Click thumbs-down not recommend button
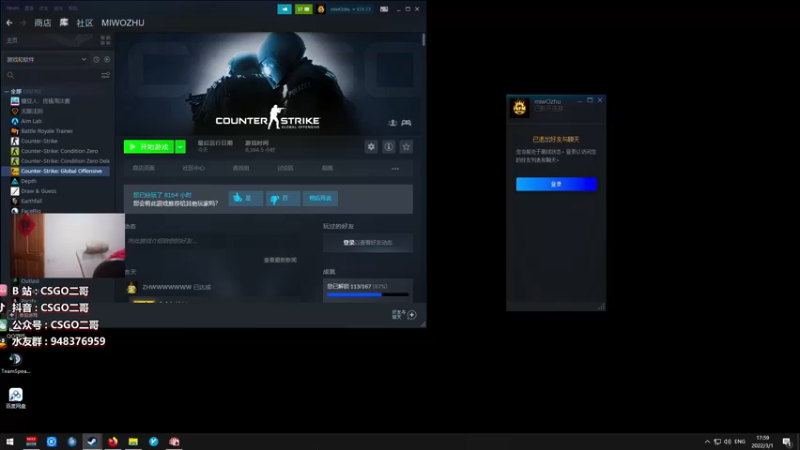Viewport: 800px width, 450px height. pyautogui.click(x=283, y=198)
